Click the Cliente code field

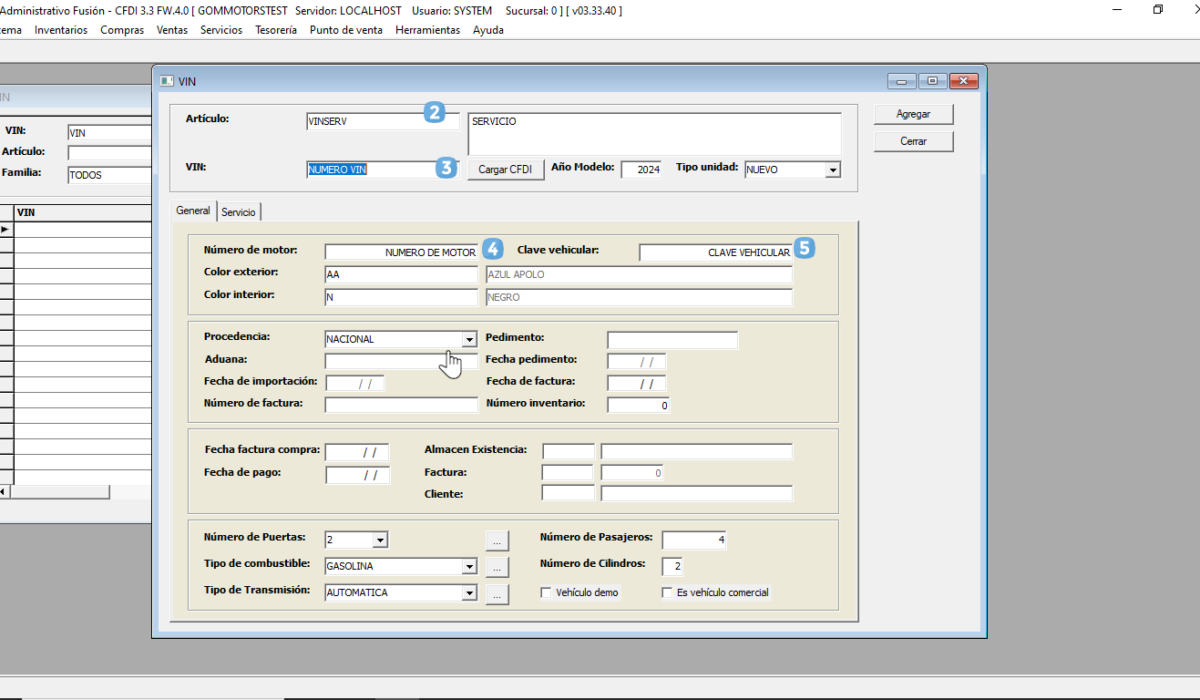click(568, 494)
